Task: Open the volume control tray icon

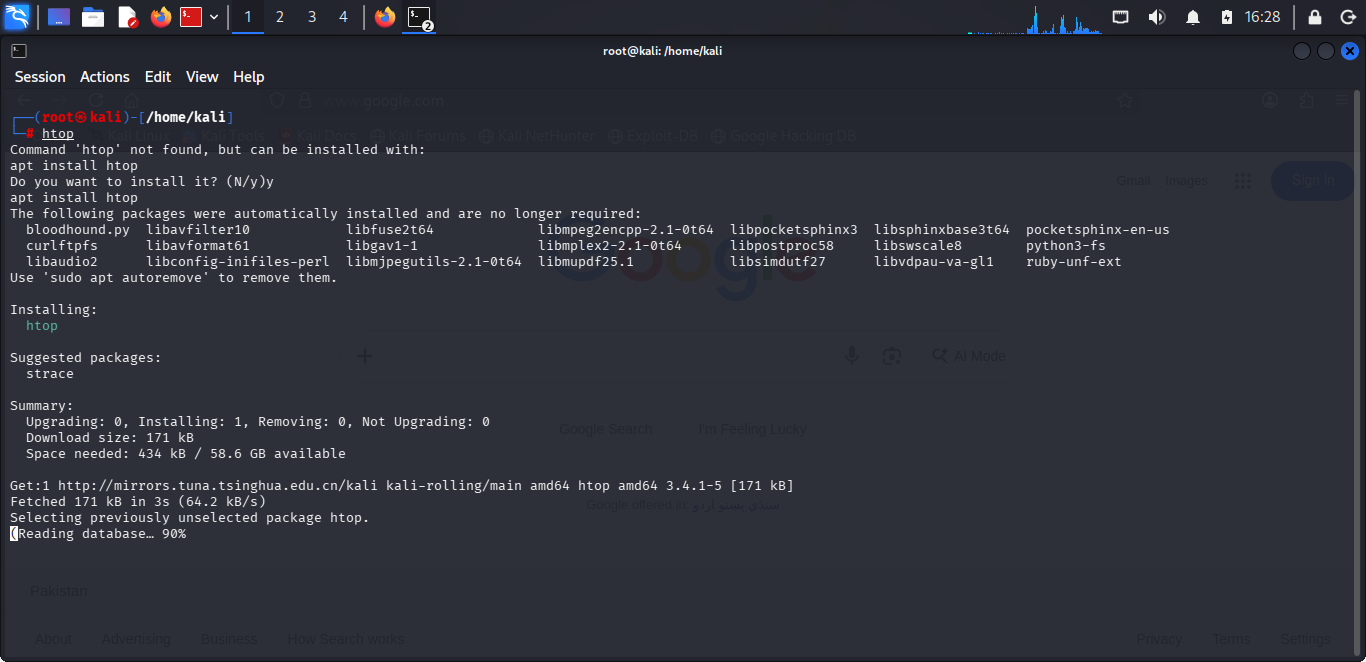Action: (x=1157, y=17)
